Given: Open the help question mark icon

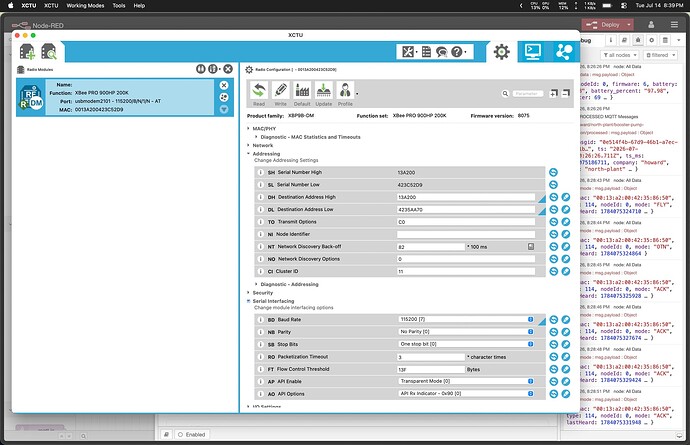Looking at the screenshot, I should (x=457, y=52).
